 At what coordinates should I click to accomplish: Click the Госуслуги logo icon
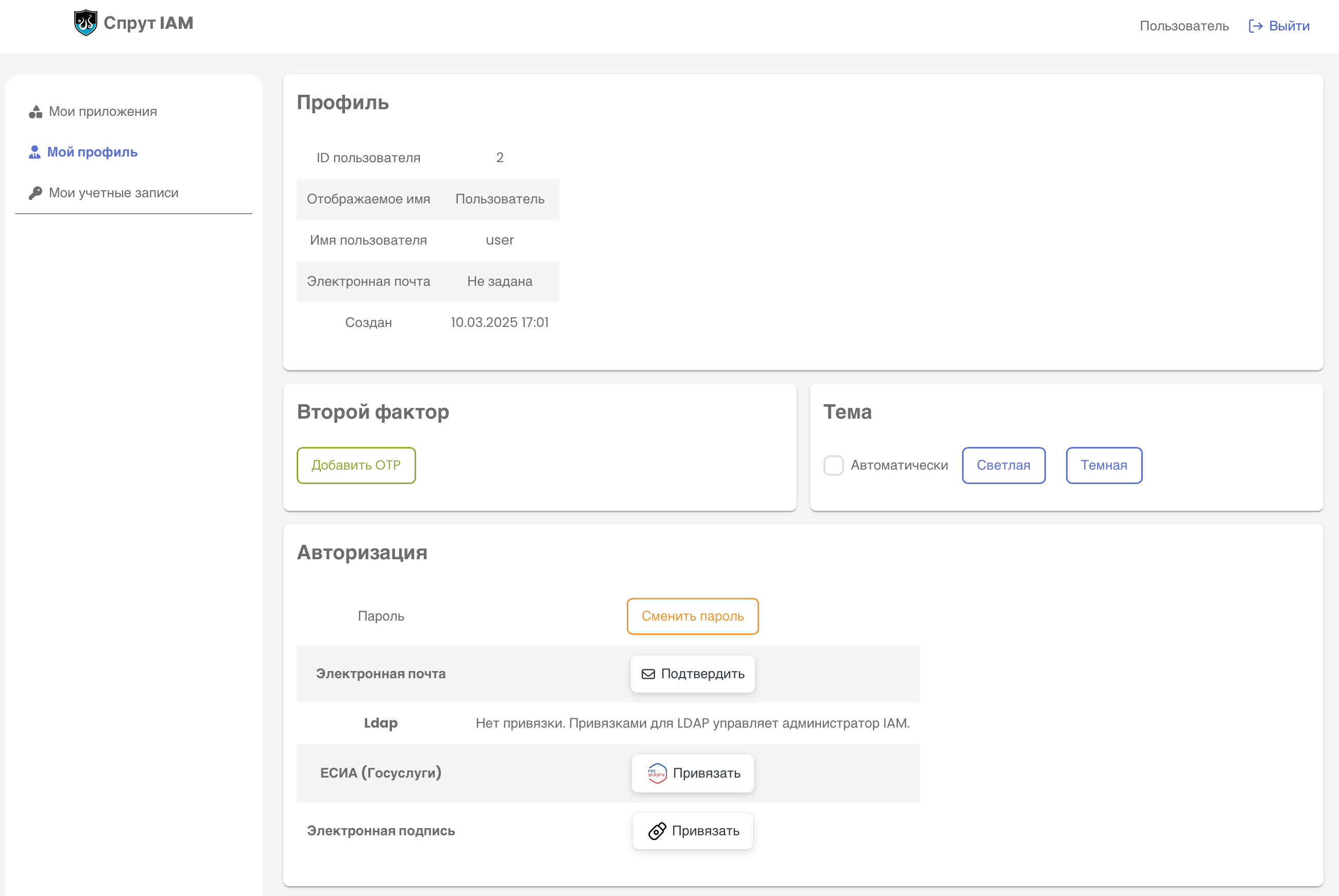(657, 773)
